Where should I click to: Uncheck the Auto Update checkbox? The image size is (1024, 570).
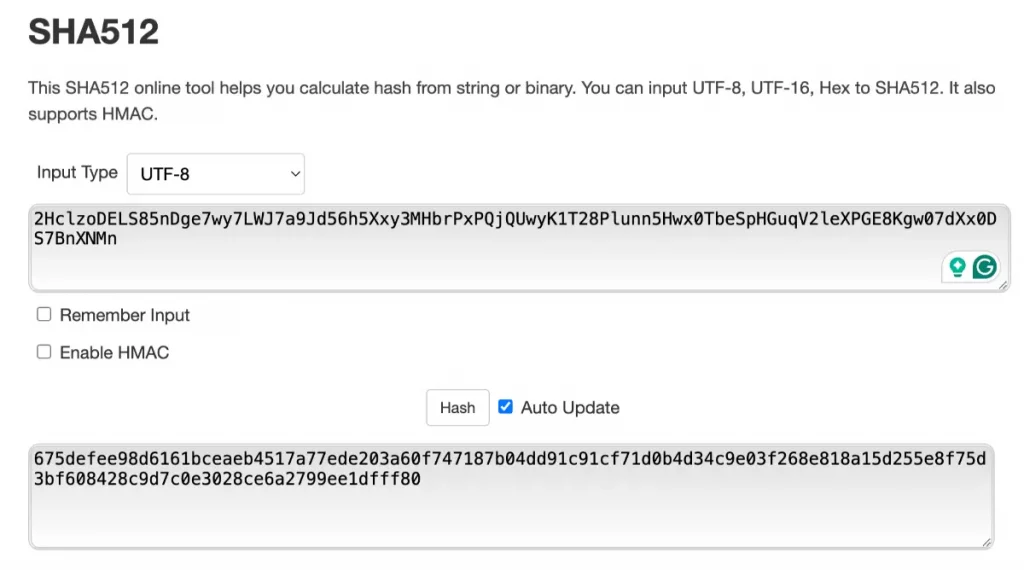point(505,407)
